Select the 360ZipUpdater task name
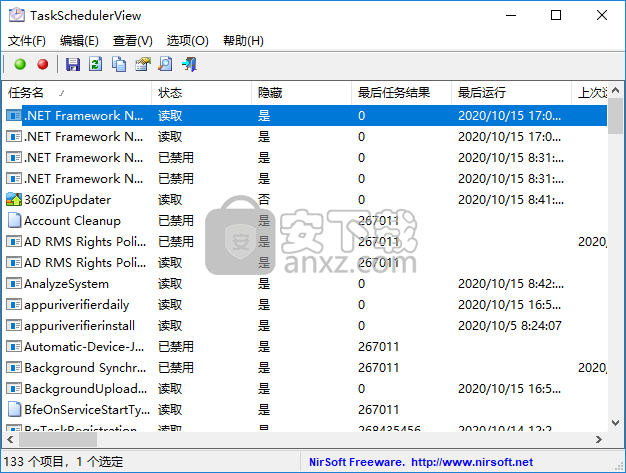626x473 pixels. point(67,199)
